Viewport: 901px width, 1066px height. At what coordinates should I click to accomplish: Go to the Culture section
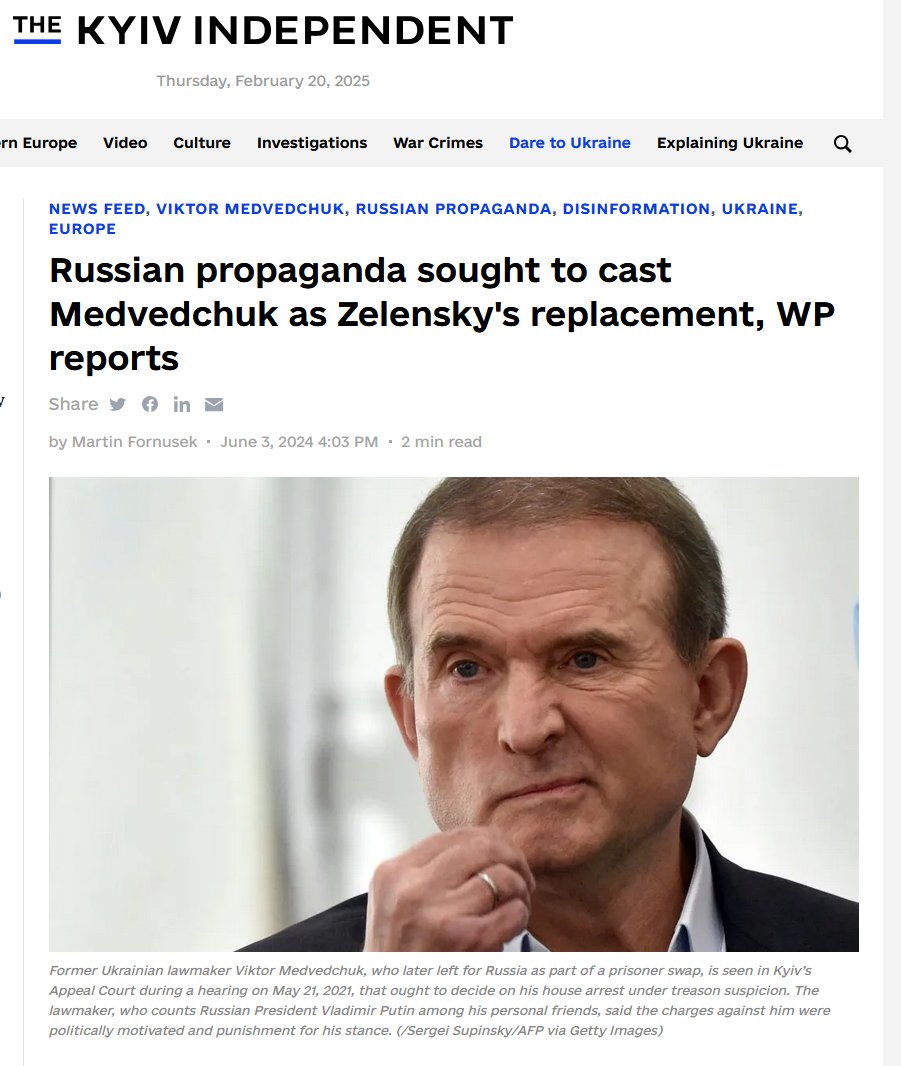coord(202,143)
